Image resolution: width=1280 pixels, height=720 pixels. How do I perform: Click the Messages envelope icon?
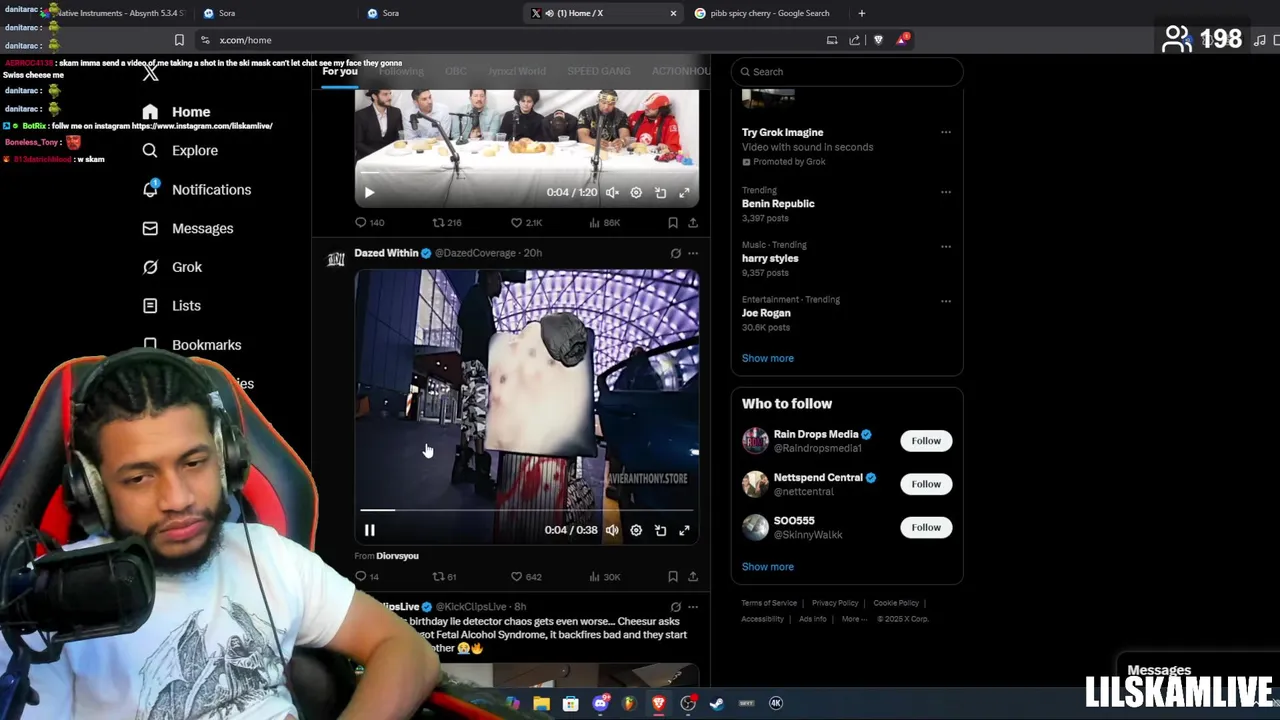150,228
